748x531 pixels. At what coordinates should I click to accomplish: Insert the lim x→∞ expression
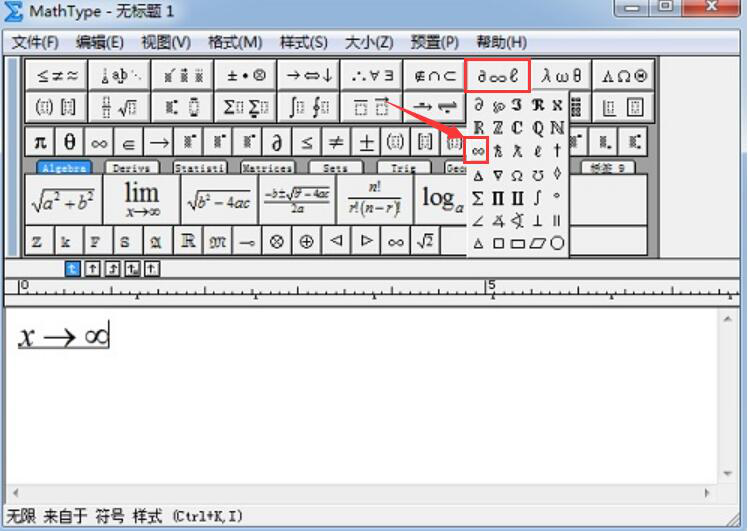click(142, 199)
